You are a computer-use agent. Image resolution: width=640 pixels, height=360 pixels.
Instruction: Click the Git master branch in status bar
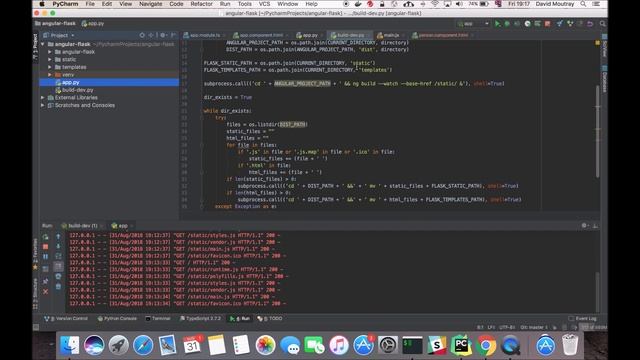[x=535, y=327]
